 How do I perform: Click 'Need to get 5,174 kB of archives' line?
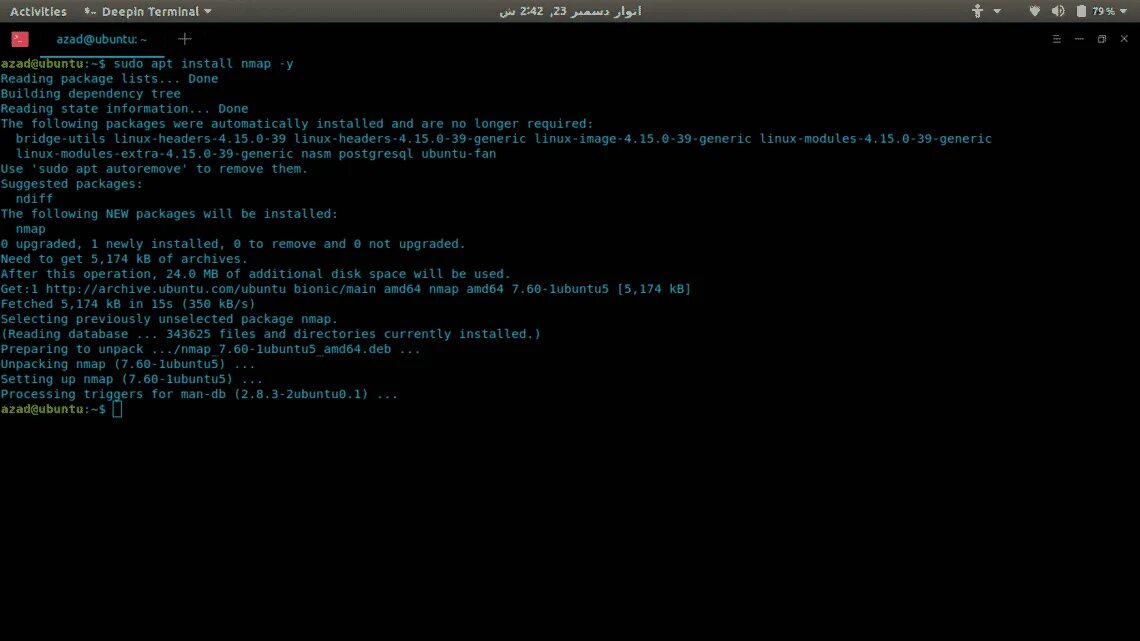(x=124, y=259)
